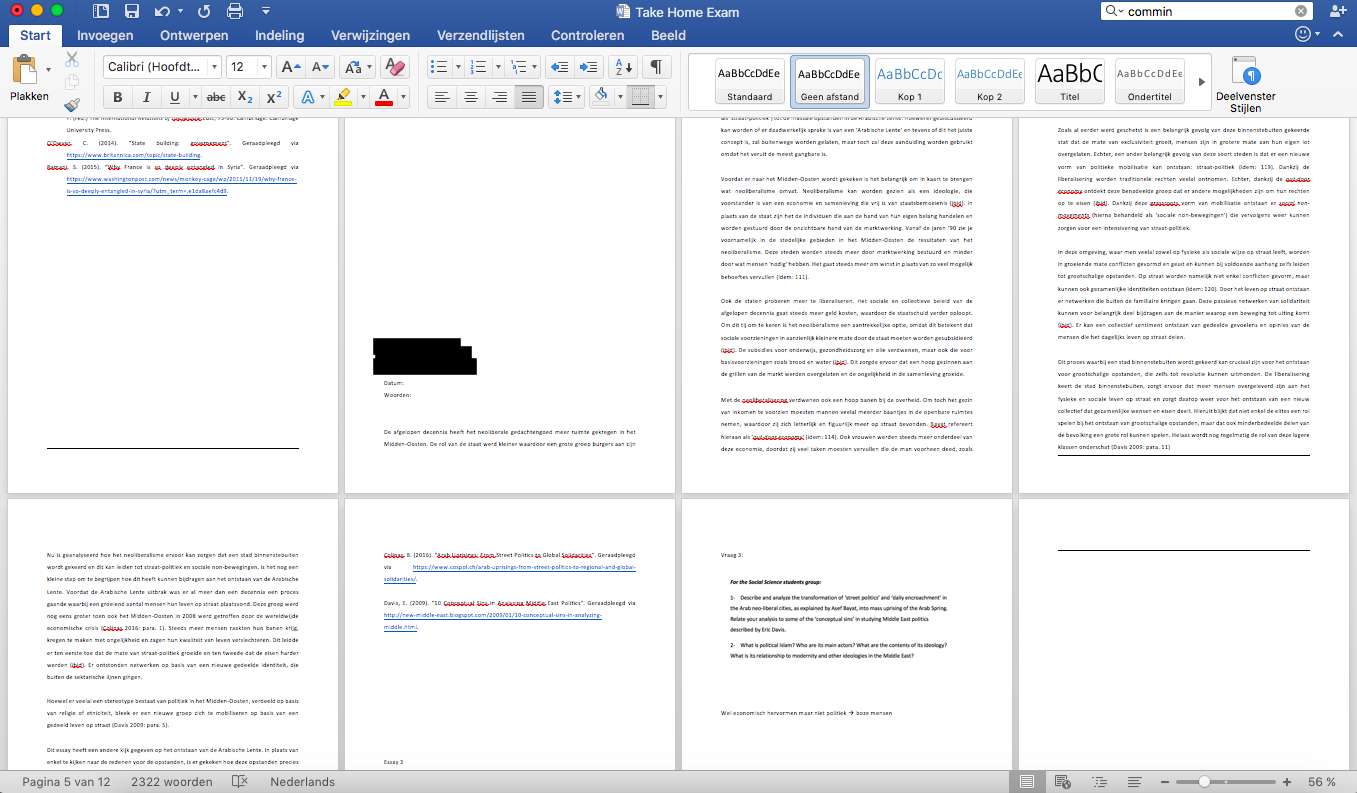Viewport: 1357px width, 793px height.
Task: Open the Indeling tab
Action: (x=279, y=35)
